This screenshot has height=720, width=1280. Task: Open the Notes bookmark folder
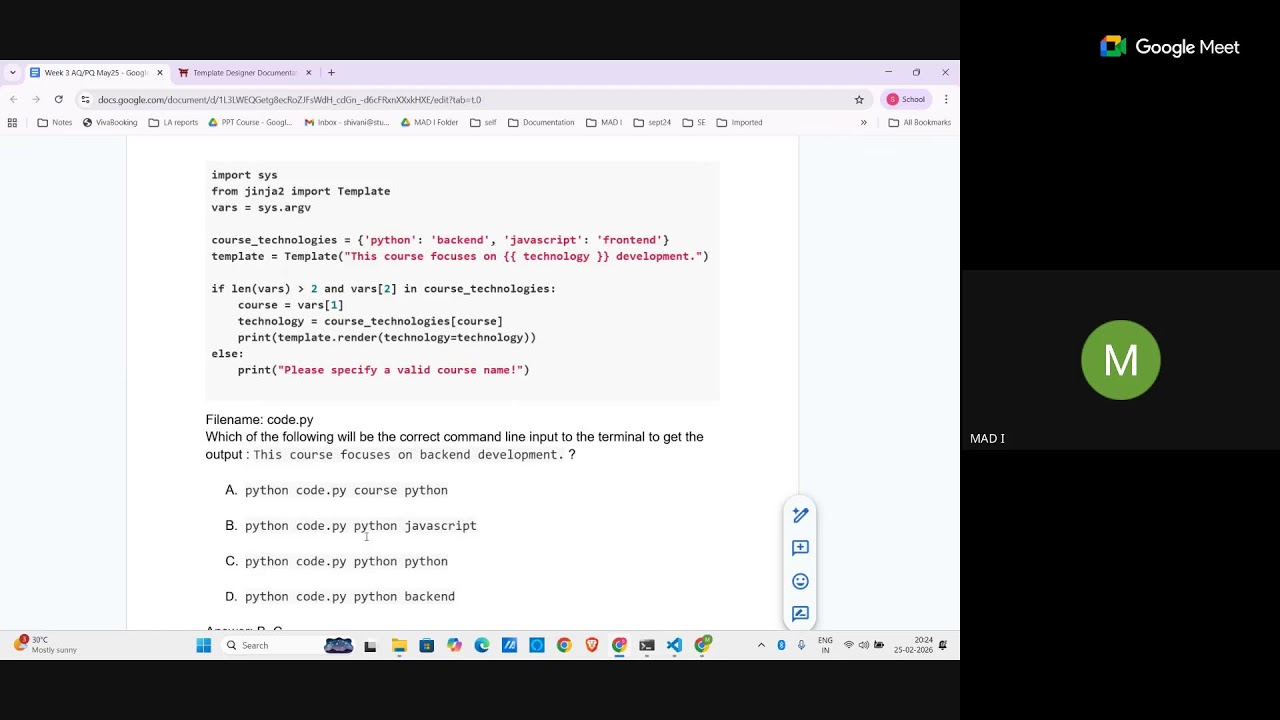click(x=55, y=123)
